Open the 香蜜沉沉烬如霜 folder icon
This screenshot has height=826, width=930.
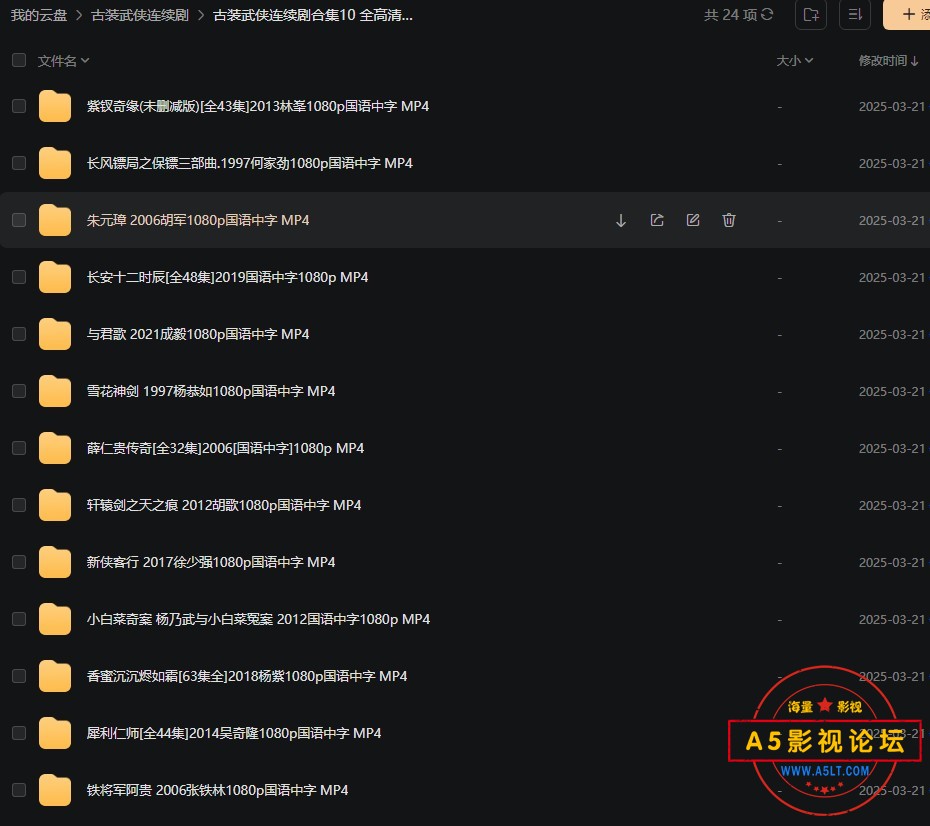55,676
